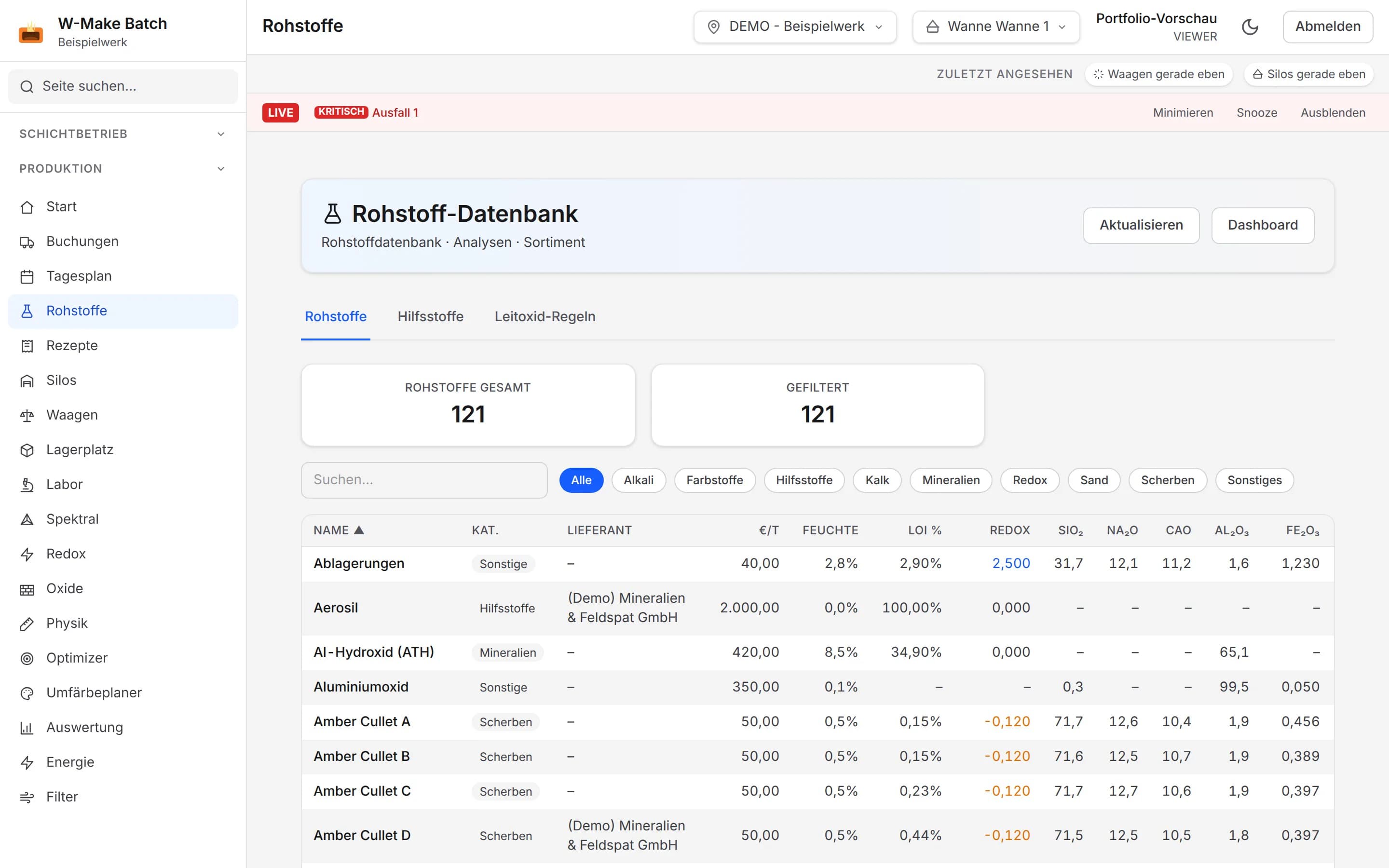This screenshot has width=1389, height=868.
Task: Open Tagesplan via its calendar icon
Action: click(27, 277)
